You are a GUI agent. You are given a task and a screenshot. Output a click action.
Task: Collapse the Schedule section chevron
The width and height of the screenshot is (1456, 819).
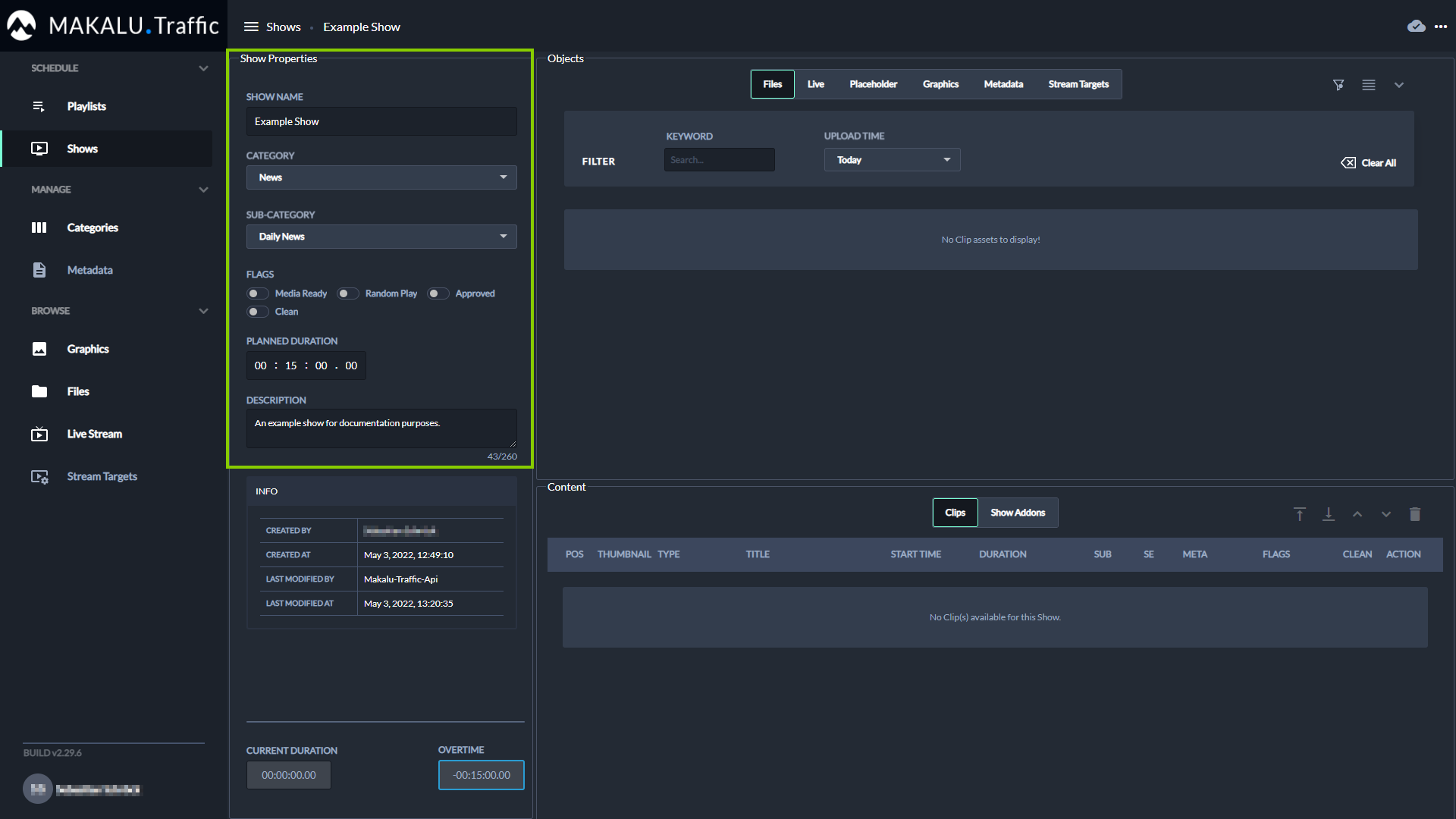(203, 68)
